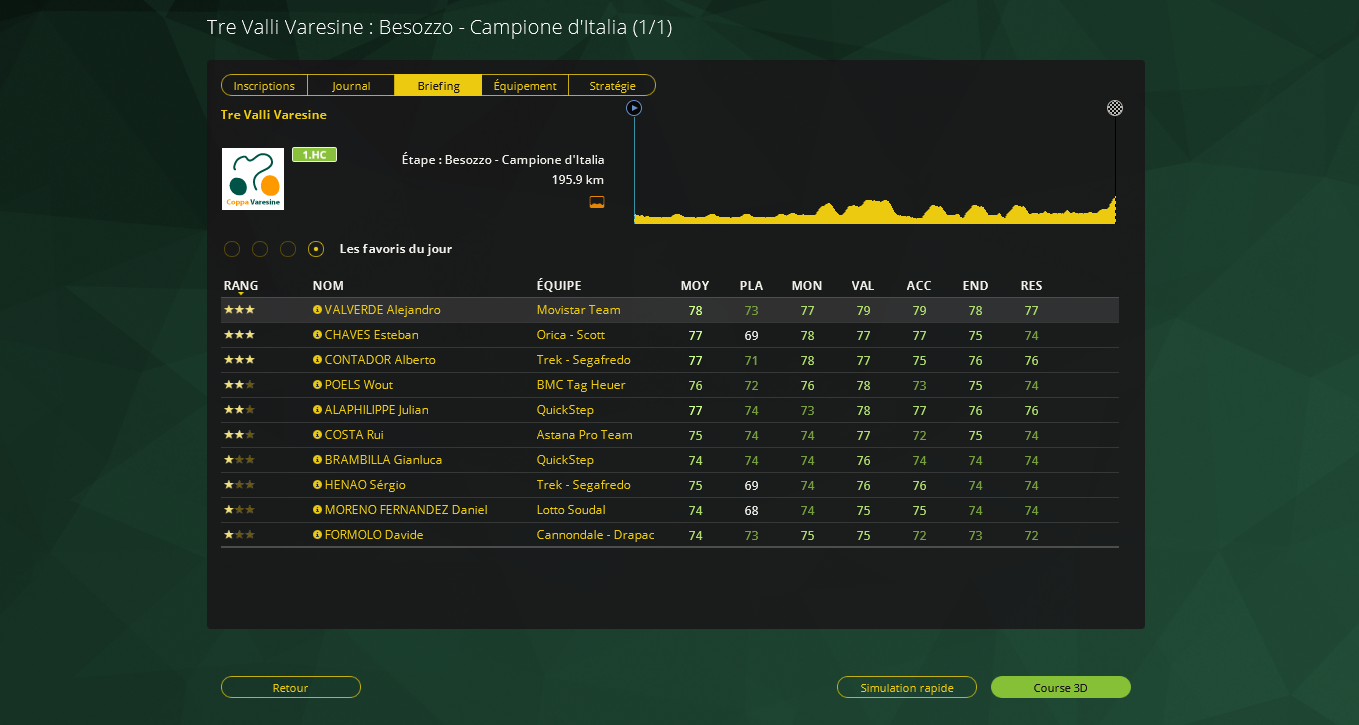Viewport: 1359px width, 725px height.
Task: Select the first briefing page radio button
Action: (x=232, y=249)
